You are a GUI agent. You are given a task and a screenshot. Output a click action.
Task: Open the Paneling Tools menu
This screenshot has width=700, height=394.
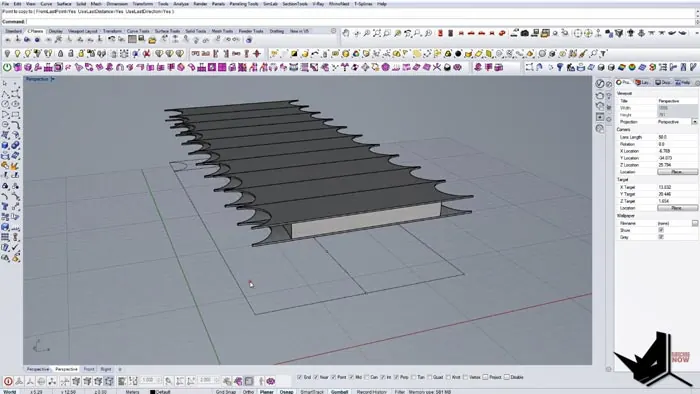(244, 4)
